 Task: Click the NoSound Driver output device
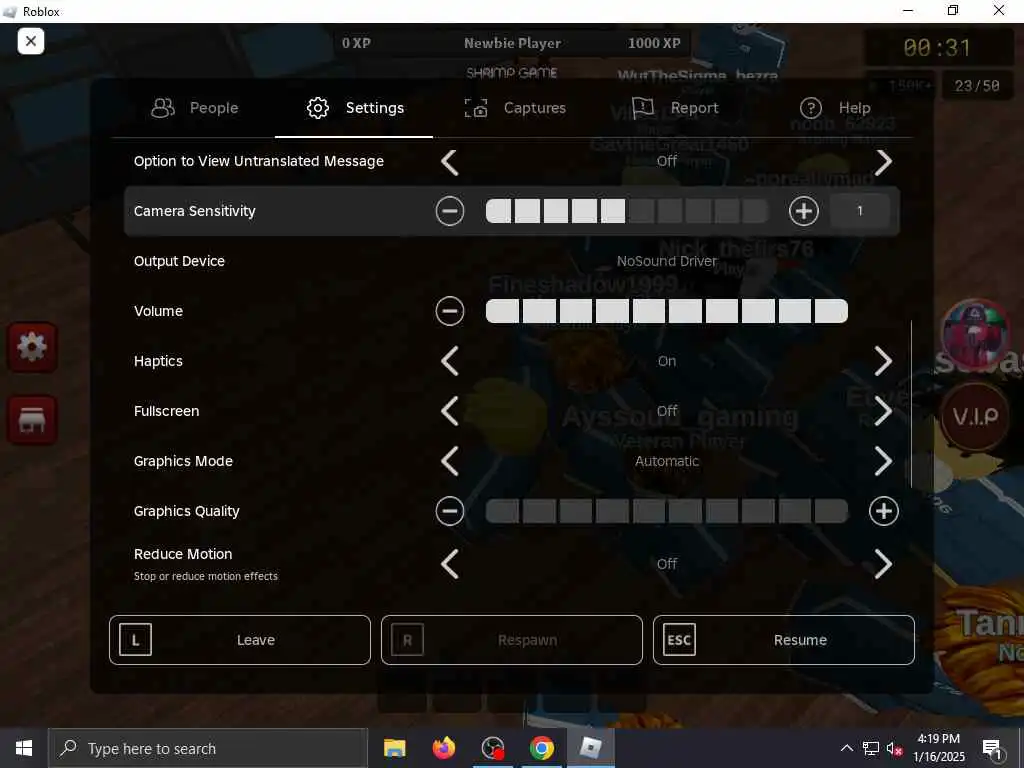point(666,261)
